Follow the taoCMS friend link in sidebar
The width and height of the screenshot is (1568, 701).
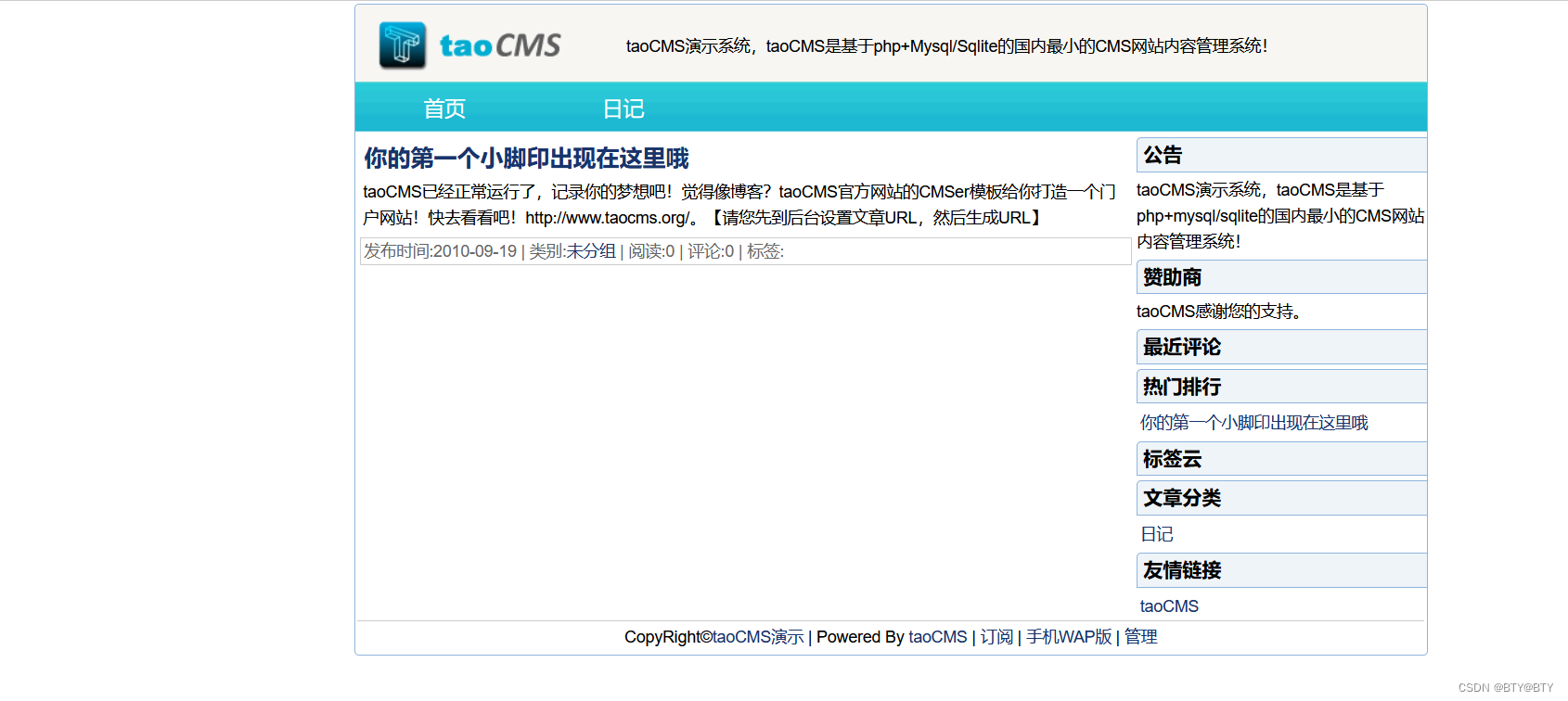[x=1169, y=606]
